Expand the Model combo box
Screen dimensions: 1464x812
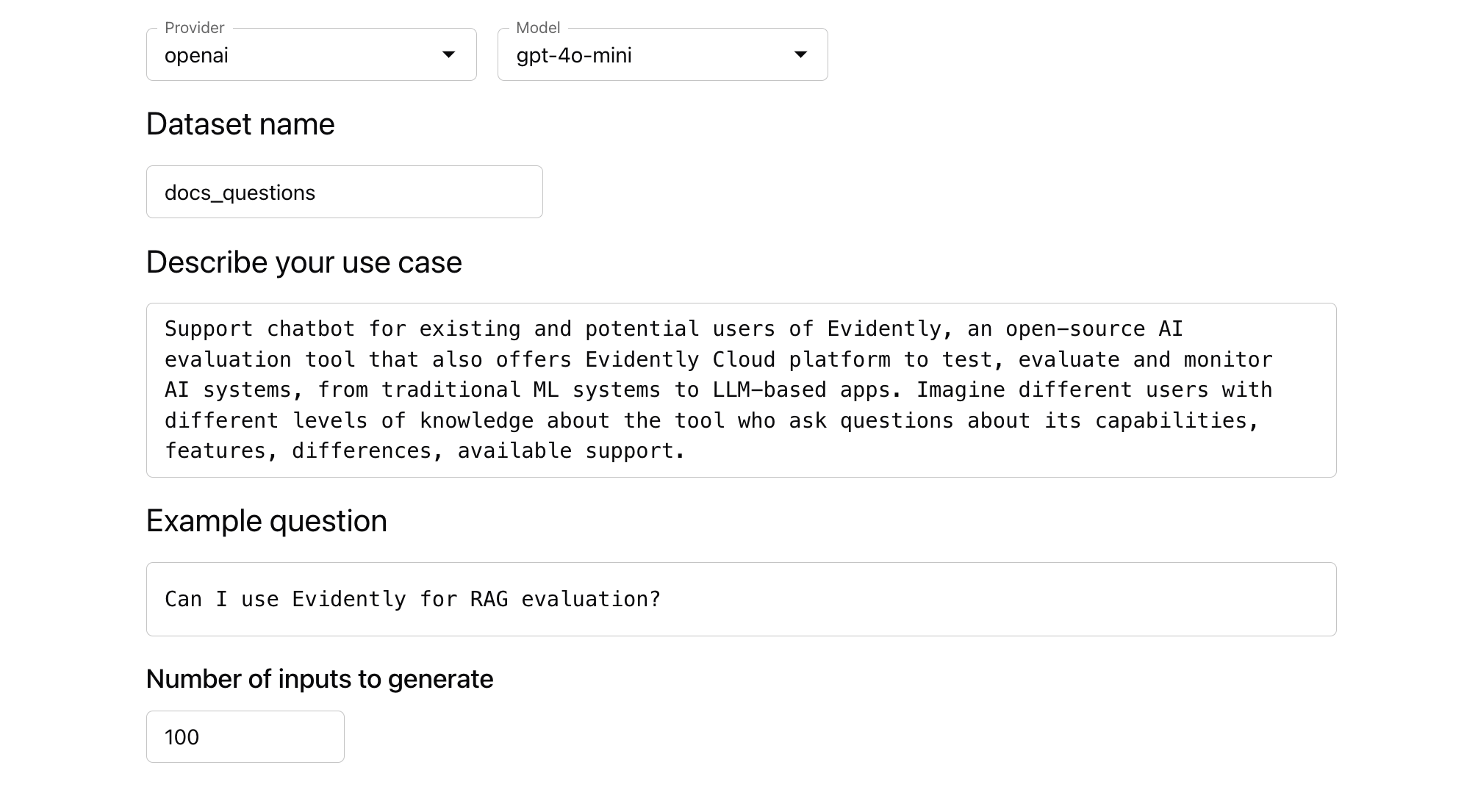[661, 55]
